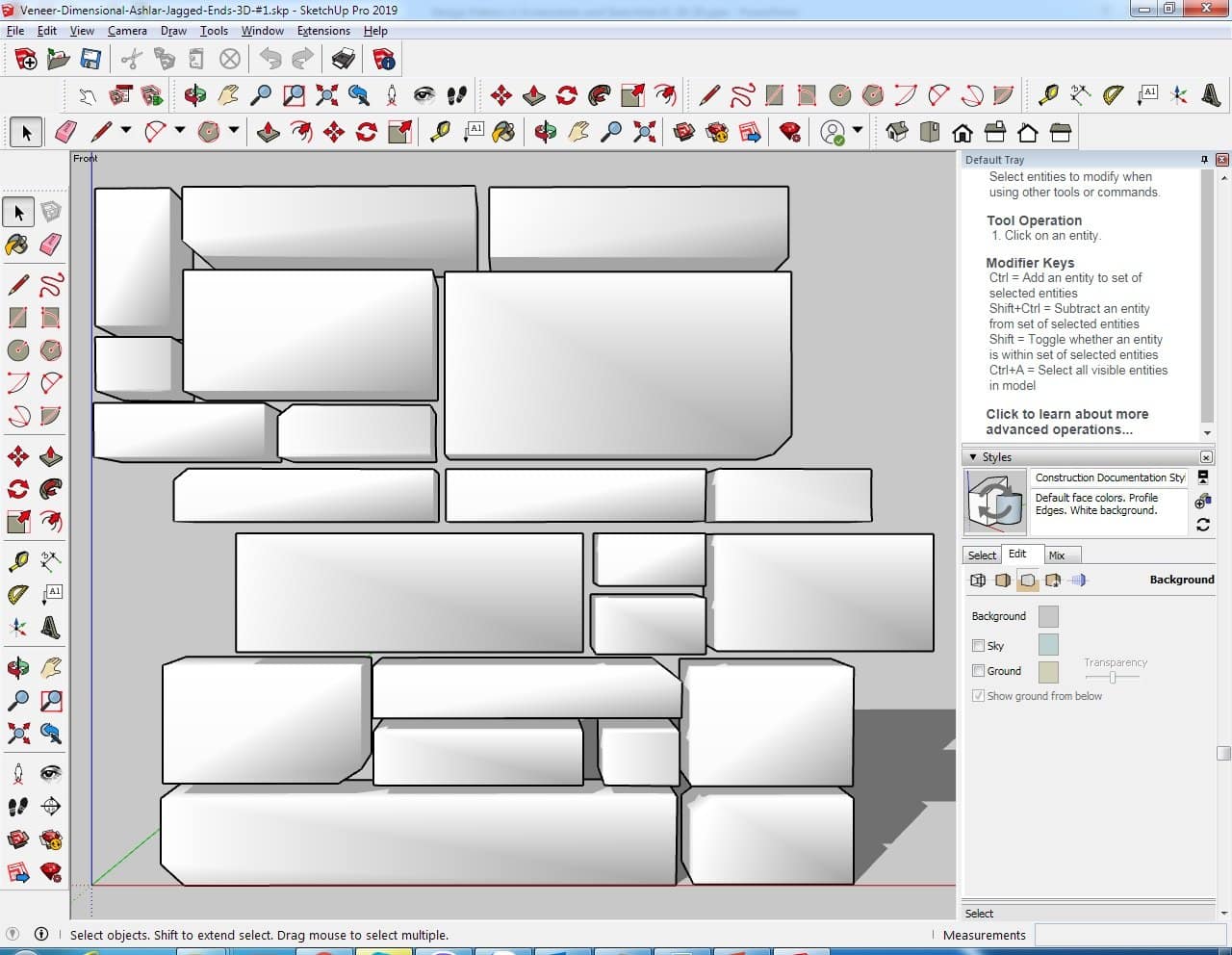This screenshot has height=955, width=1232.
Task: Open the Extensions menu
Action: [x=323, y=31]
